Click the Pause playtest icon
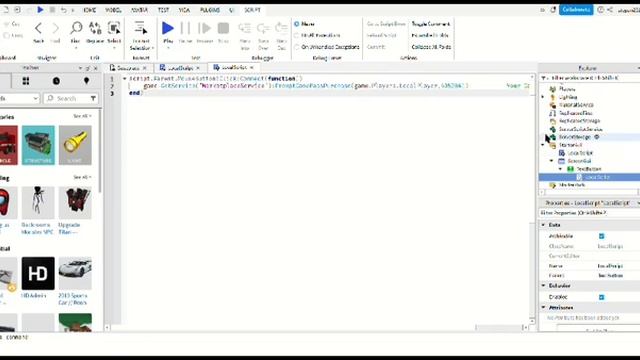Image resolution: width=640 pixels, height=360 pixels. [x=185, y=28]
